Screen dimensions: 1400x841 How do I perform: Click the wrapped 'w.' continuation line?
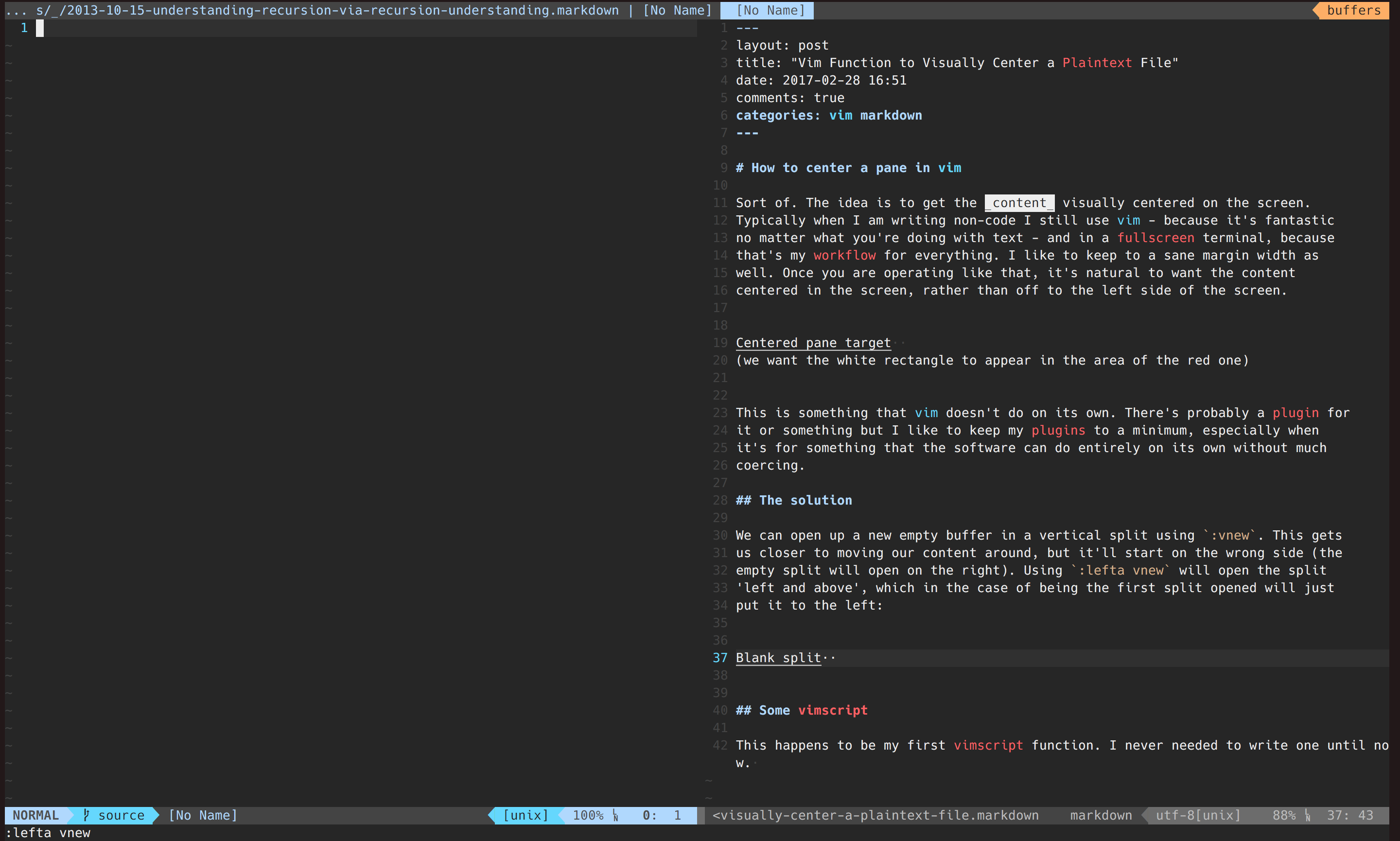[743, 763]
